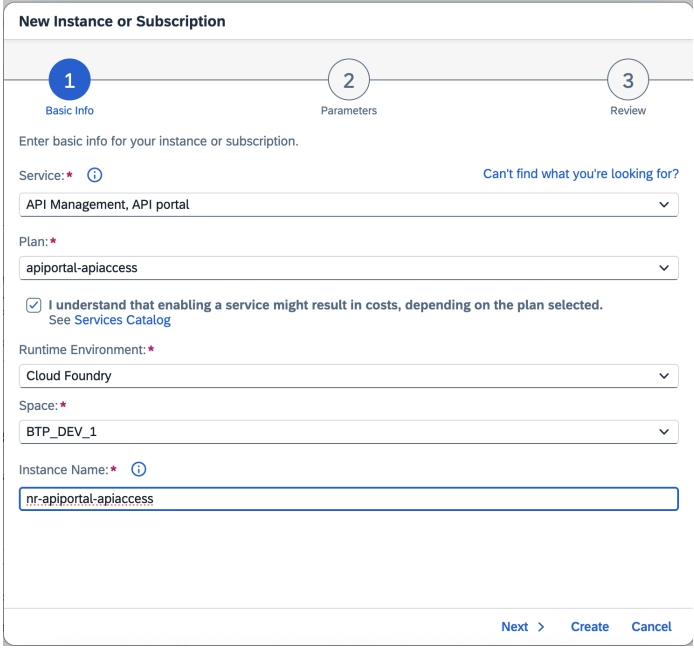The width and height of the screenshot is (694, 650).
Task: Click the chevron arrow on Plan dropdown
Action: [663, 268]
